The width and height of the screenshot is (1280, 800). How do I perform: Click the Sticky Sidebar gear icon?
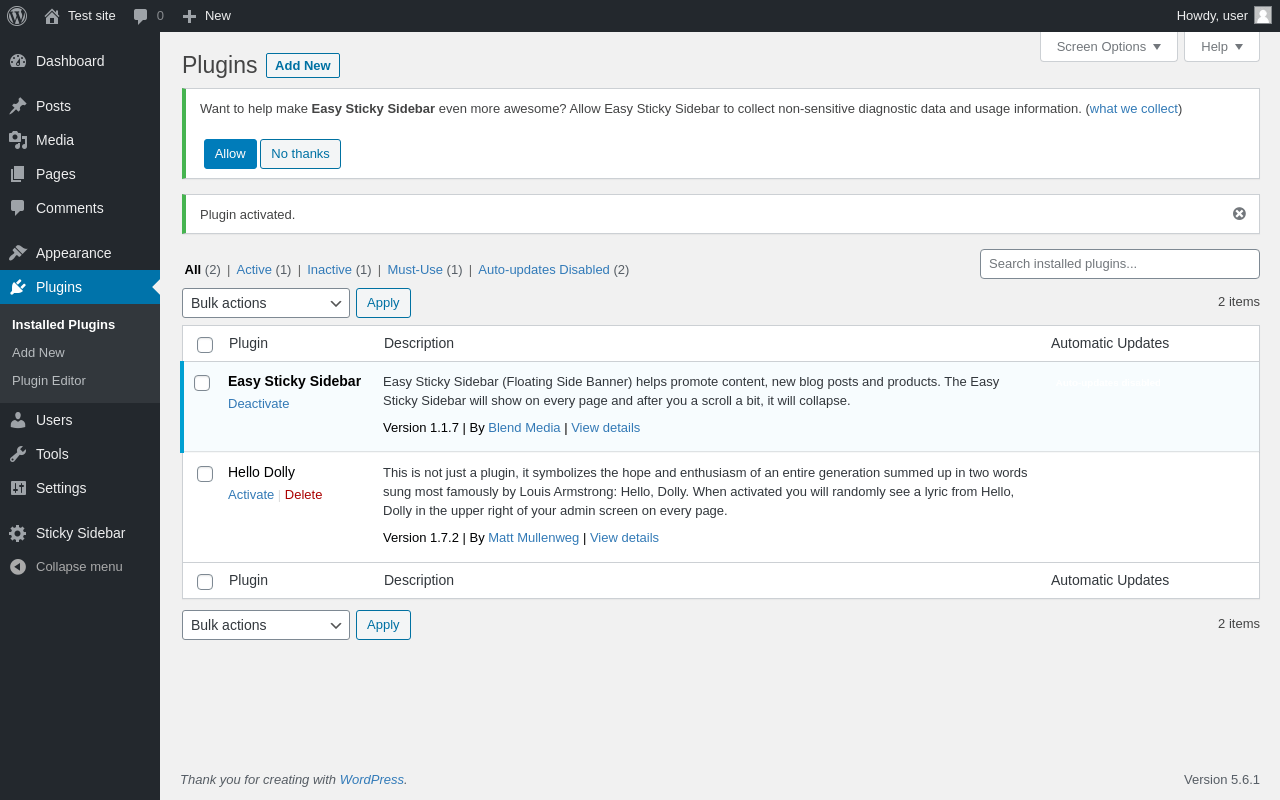[18, 533]
